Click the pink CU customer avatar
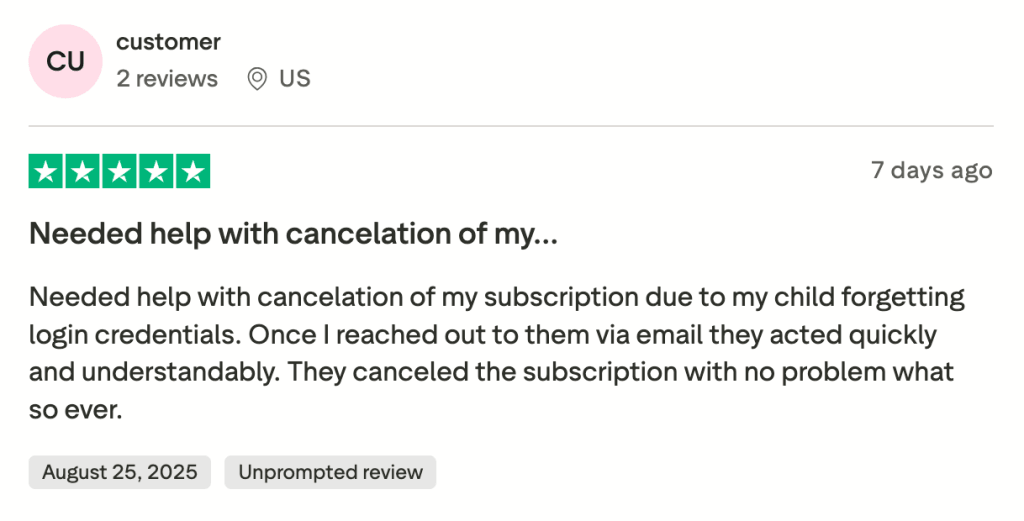Viewport: 1024px width, 521px height. click(x=66, y=62)
